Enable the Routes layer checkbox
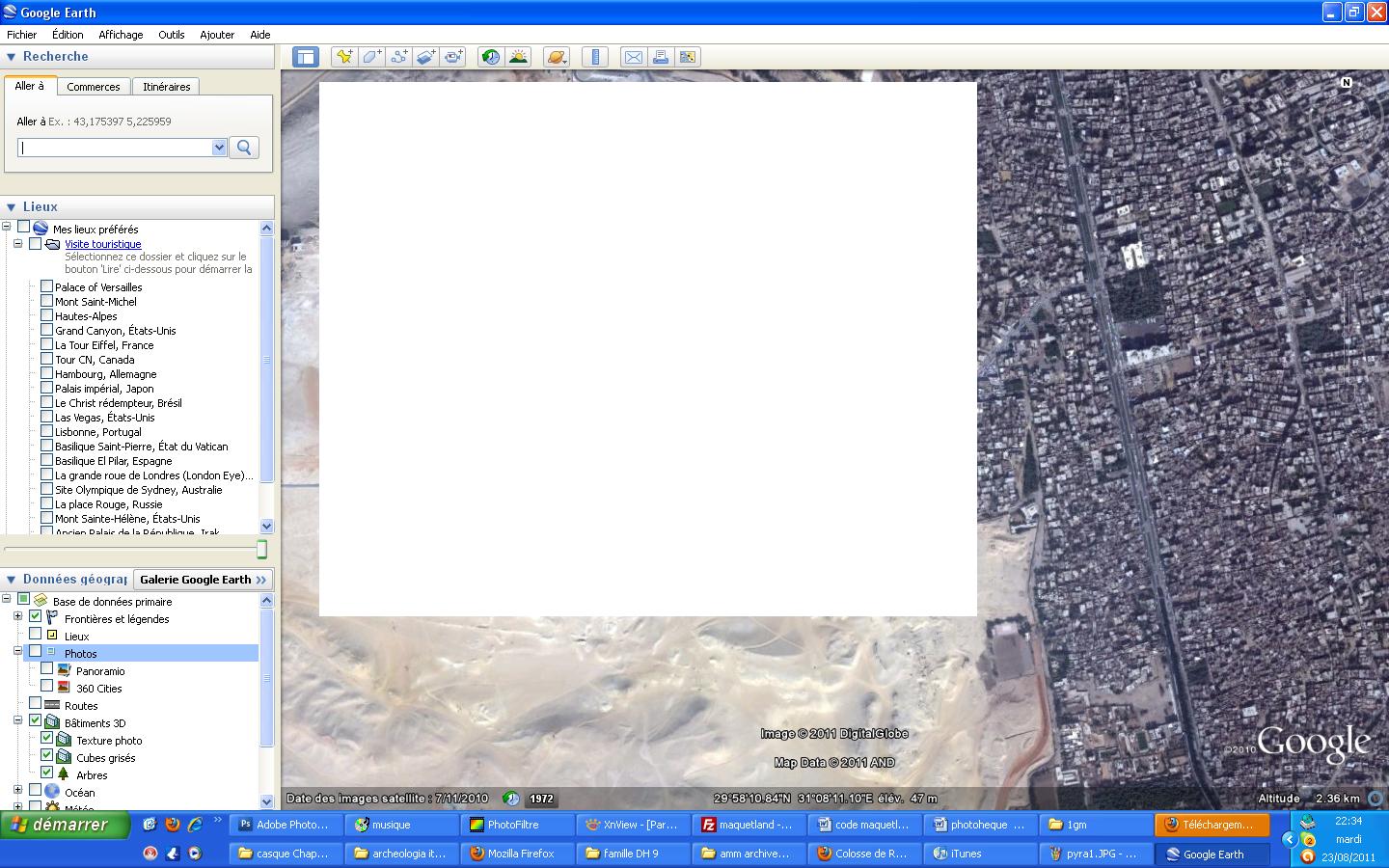 click(x=36, y=704)
